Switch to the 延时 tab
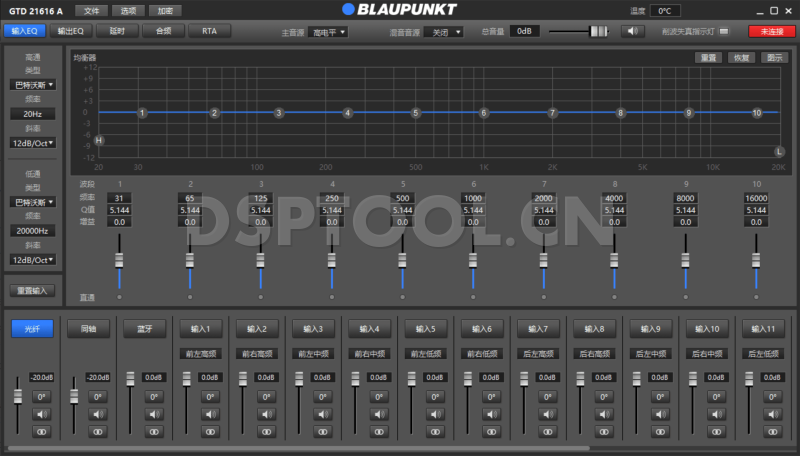This screenshot has width=800, height=456. [117, 31]
